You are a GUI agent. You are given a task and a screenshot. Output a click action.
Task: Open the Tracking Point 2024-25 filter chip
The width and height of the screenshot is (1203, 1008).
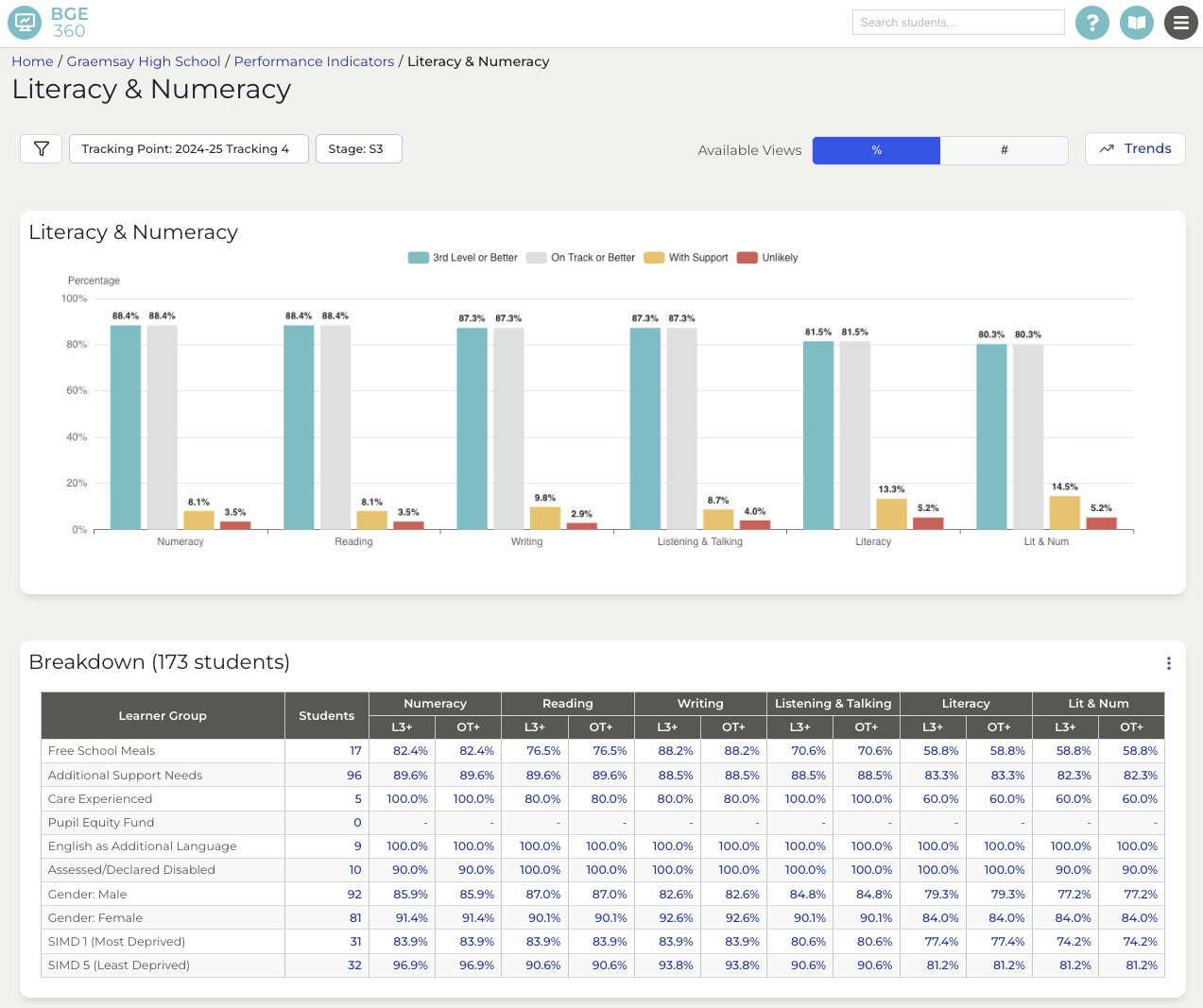pyautogui.click(x=188, y=148)
